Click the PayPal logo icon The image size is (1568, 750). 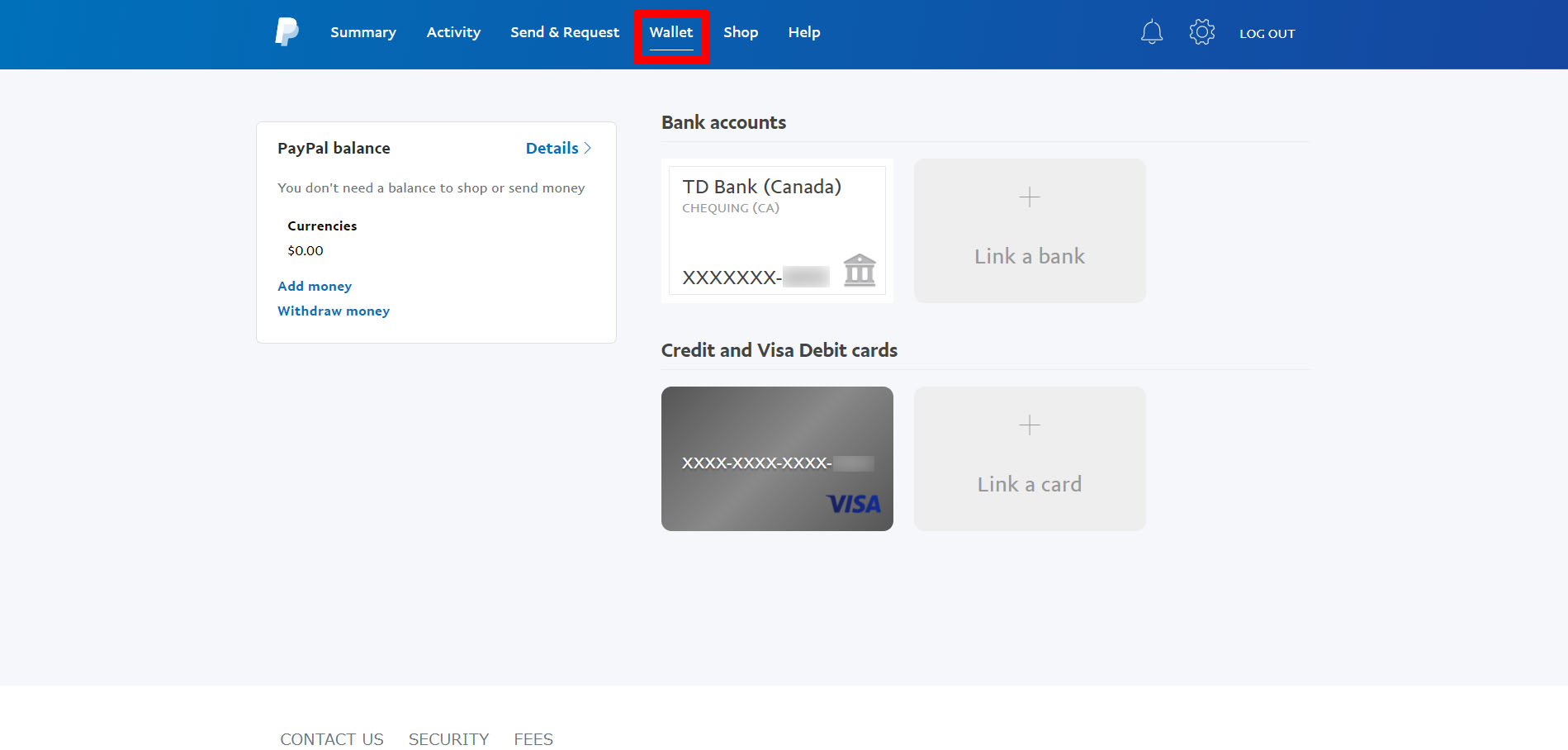pyautogui.click(x=287, y=32)
